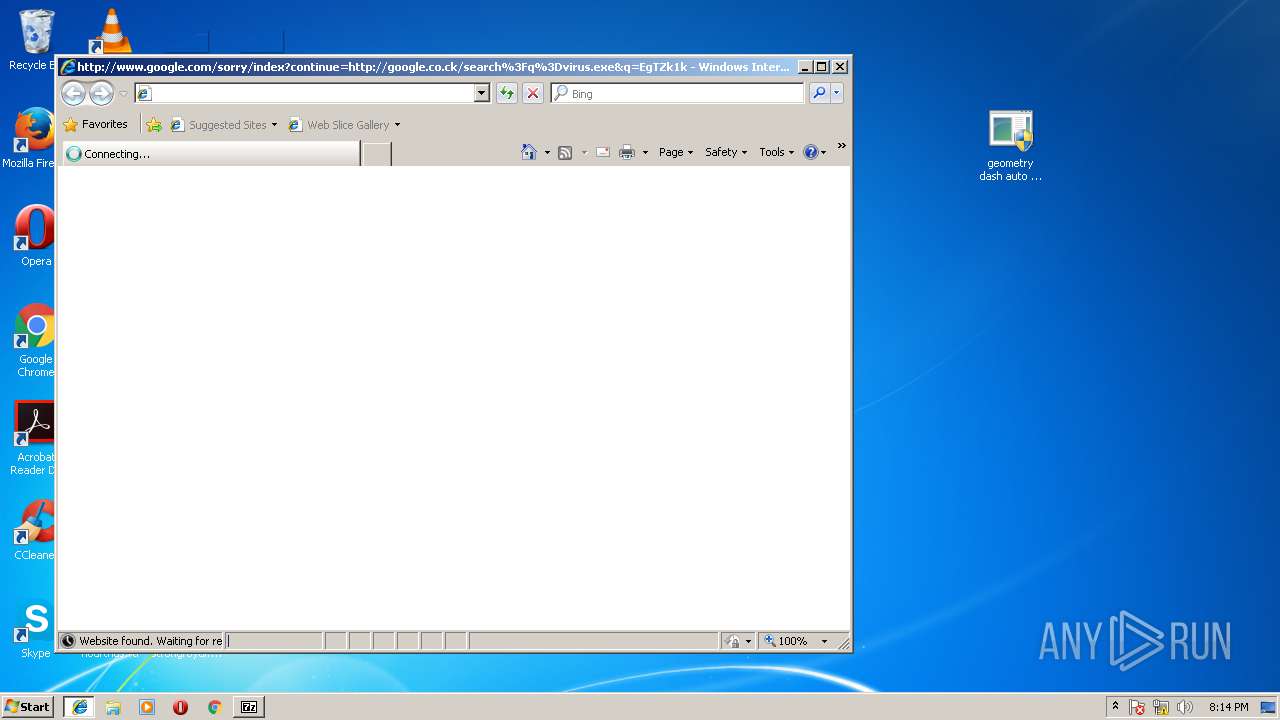The height and width of the screenshot is (720, 1280).
Task: Refresh the page with the green arrows
Action: (507, 93)
